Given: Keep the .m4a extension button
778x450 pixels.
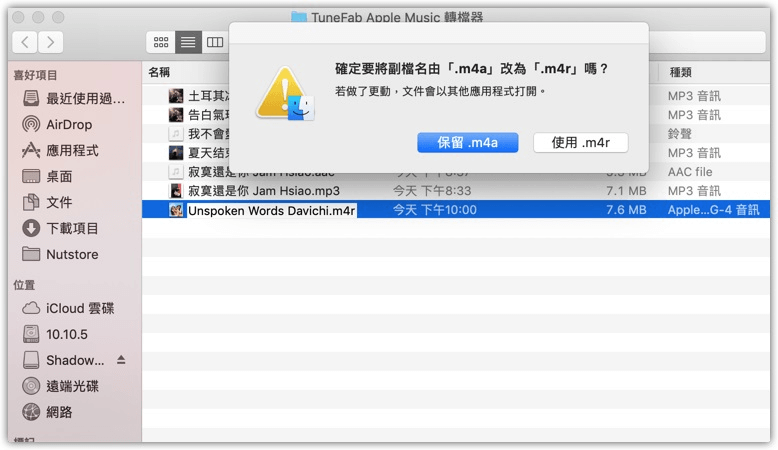Looking at the screenshot, I should [x=467, y=143].
